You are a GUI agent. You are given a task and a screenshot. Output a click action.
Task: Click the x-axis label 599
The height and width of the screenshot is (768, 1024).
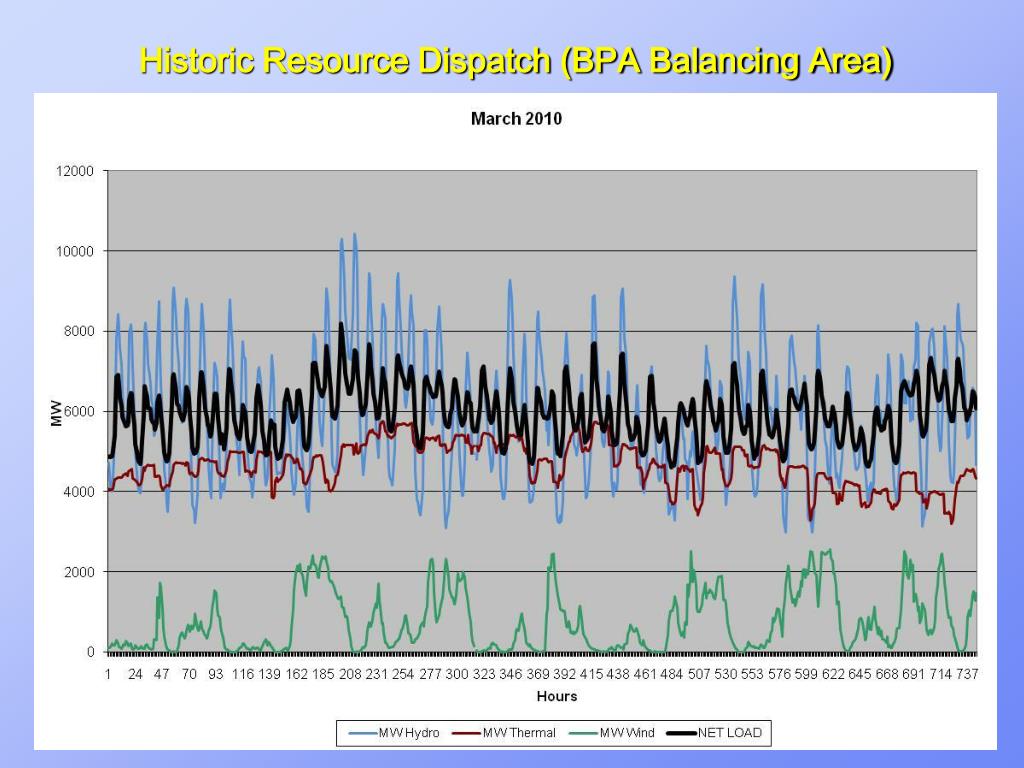coord(806,674)
